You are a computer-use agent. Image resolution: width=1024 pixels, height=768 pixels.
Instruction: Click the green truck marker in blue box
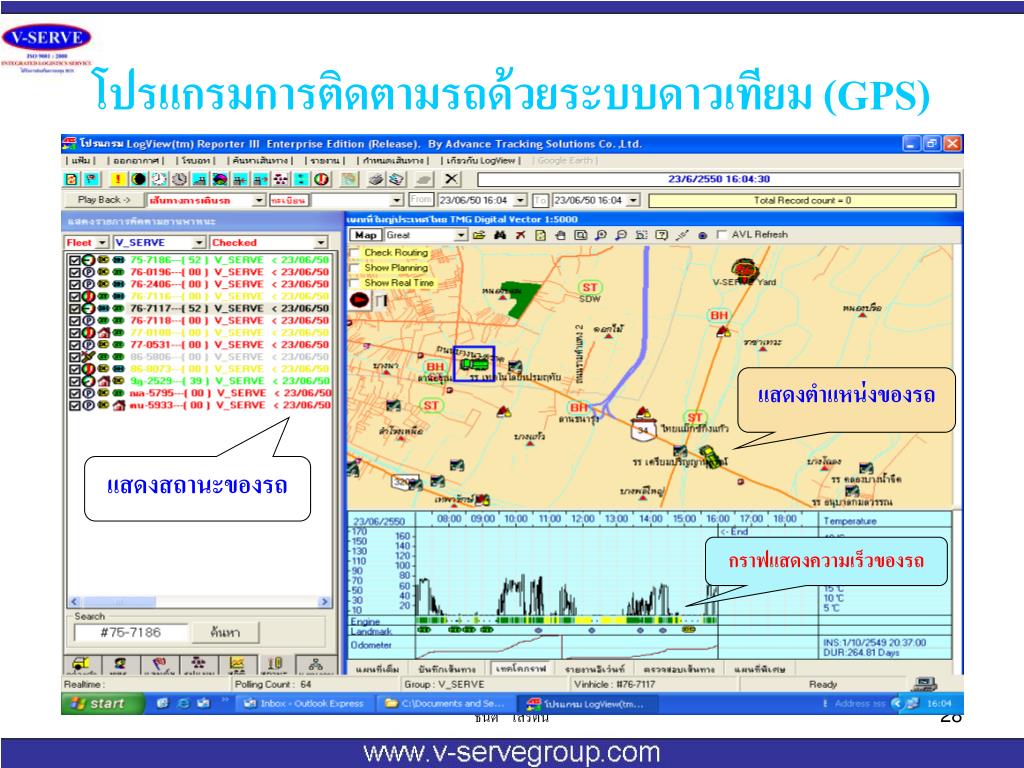coord(474,363)
